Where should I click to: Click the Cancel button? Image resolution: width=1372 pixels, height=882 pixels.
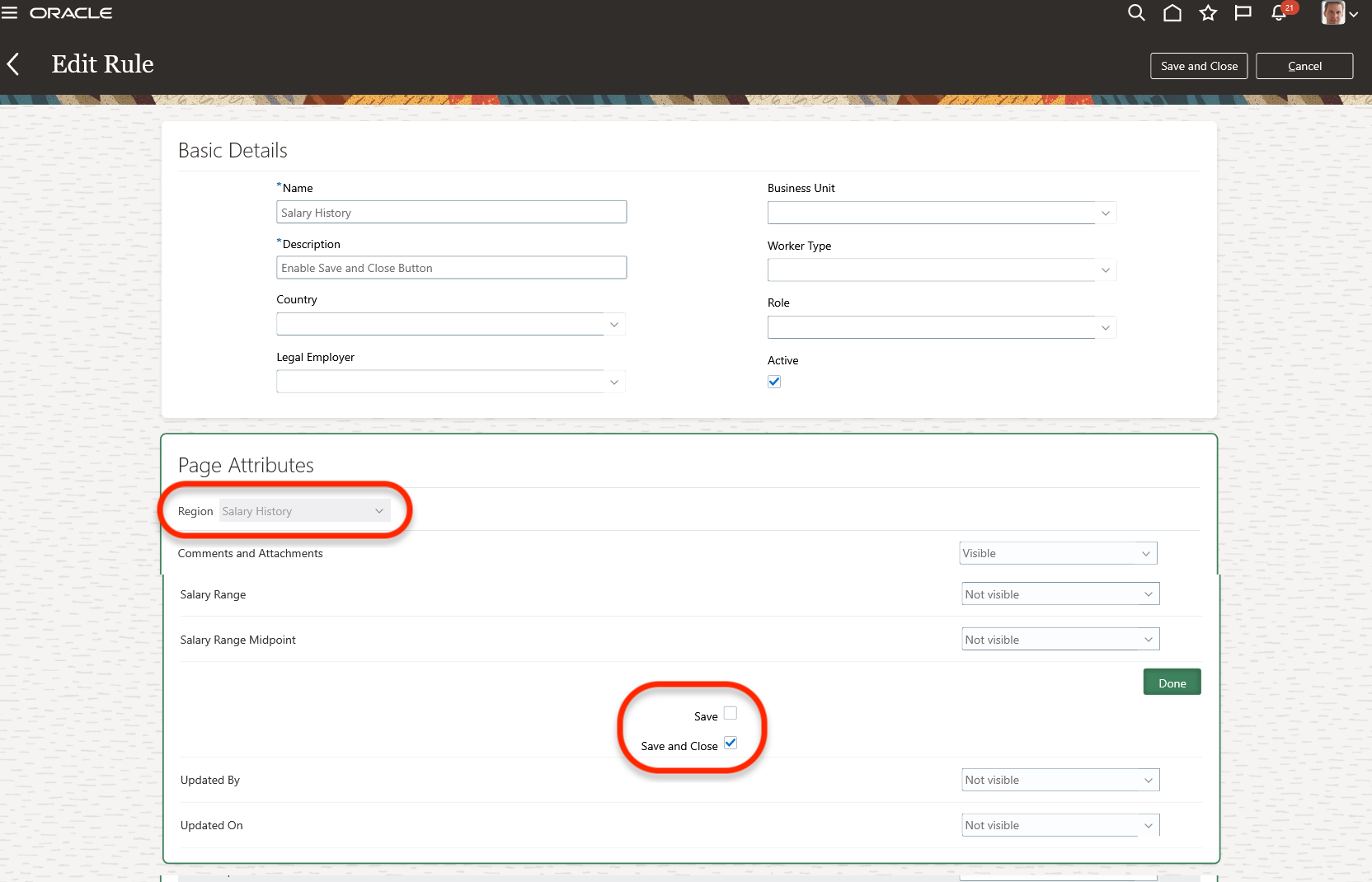pyautogui.click(x=1304, y=66)
